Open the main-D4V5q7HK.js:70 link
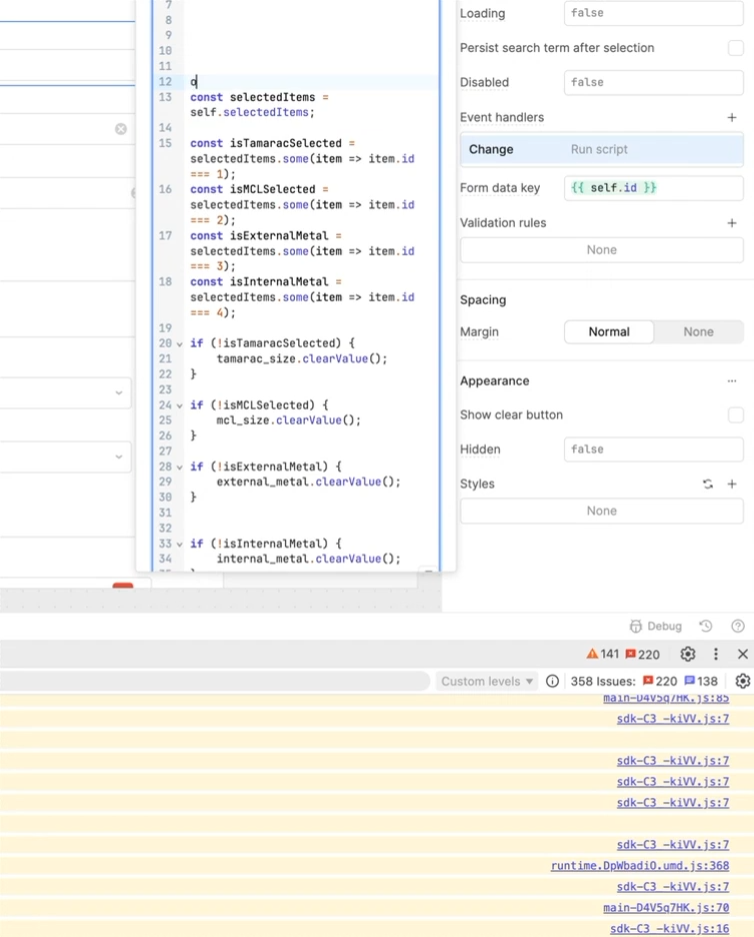 666,908
